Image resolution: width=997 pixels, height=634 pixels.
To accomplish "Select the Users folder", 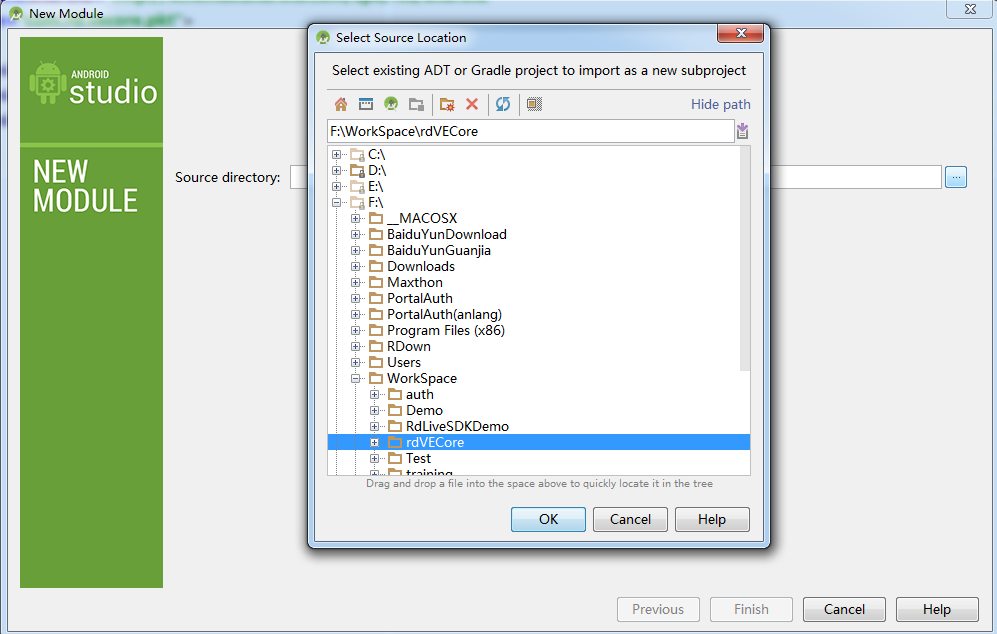I will [404, 362].
